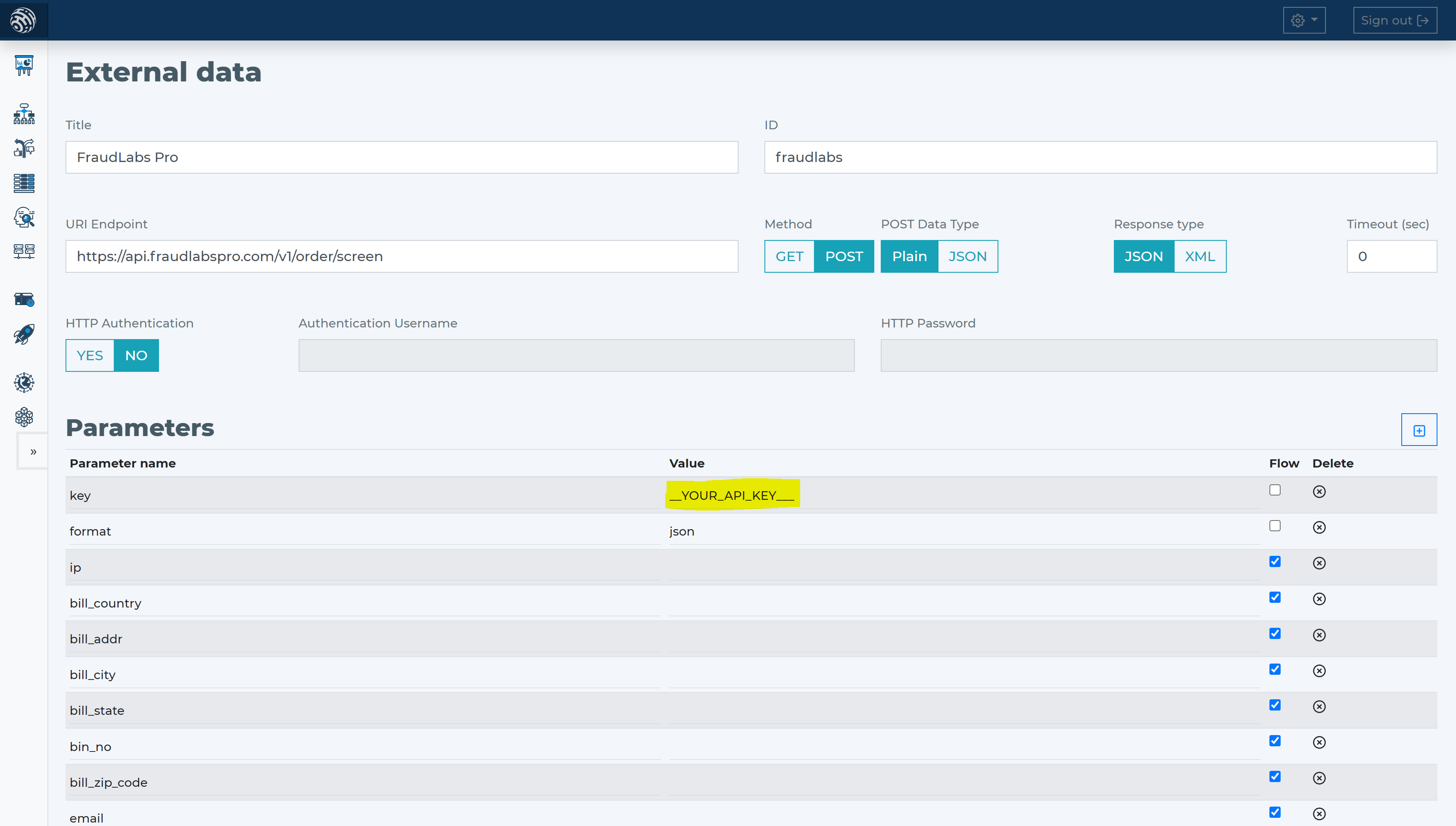Click the Authentication Username field

(576, 356)
